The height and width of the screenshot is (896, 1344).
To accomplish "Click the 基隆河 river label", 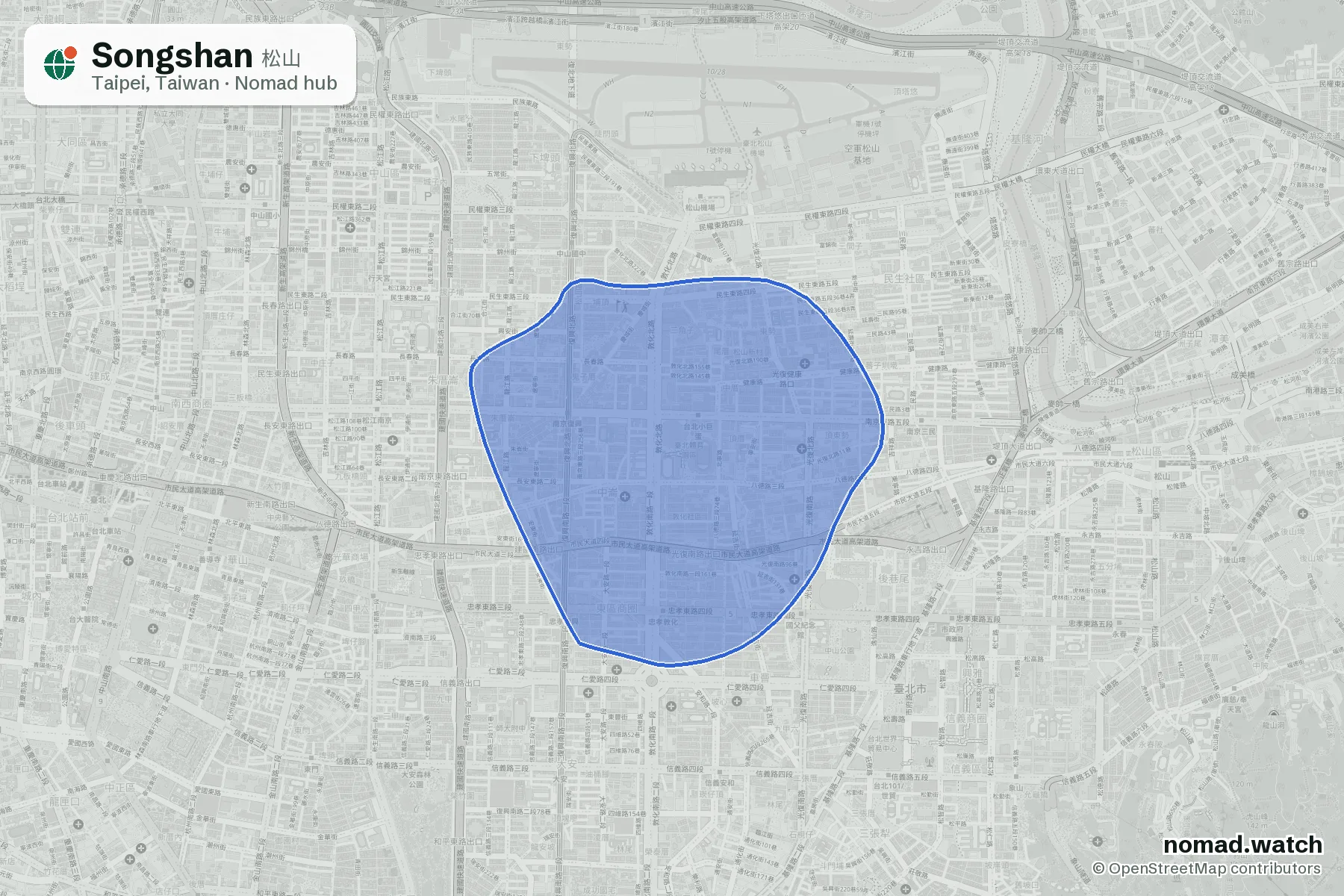I will coord(1026,140).
